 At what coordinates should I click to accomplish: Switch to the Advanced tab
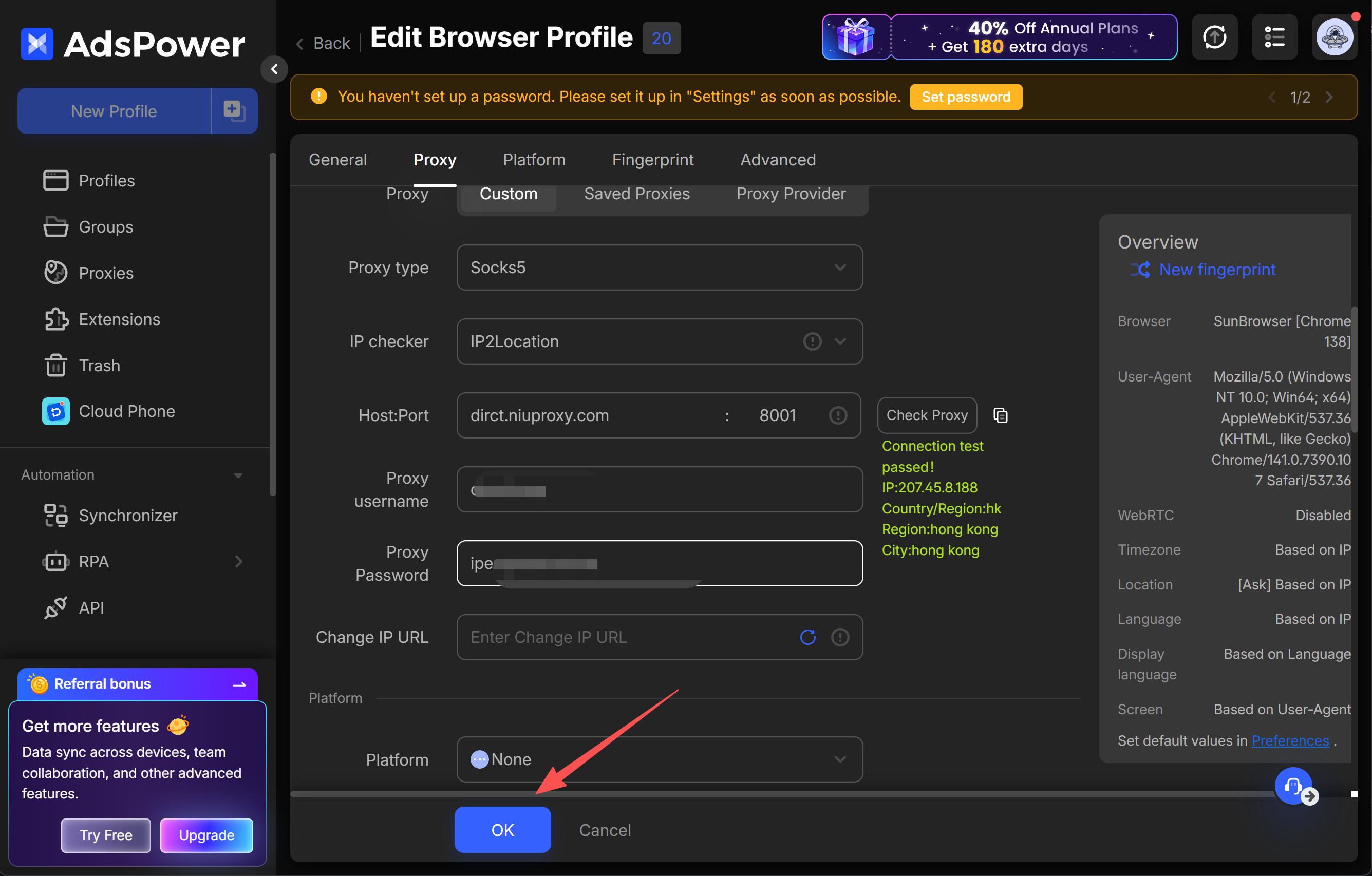click(778, 160)
